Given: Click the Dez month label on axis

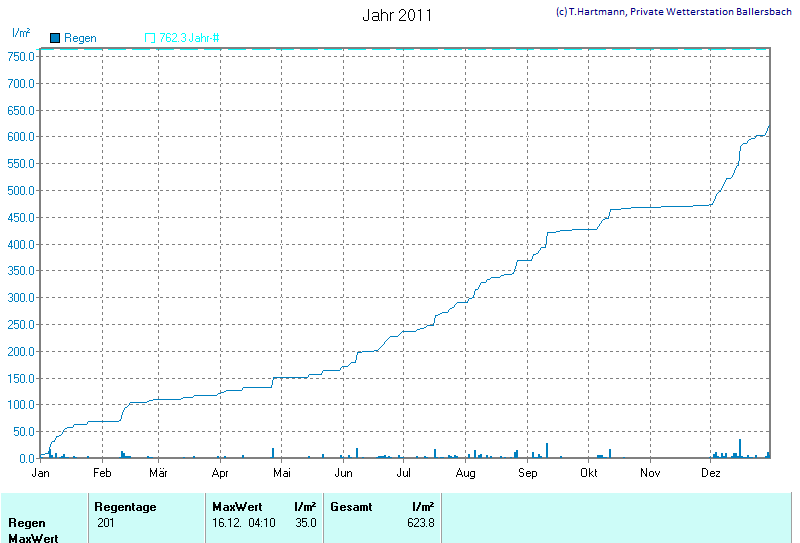Looking at the screenshot, I should 711,472.
